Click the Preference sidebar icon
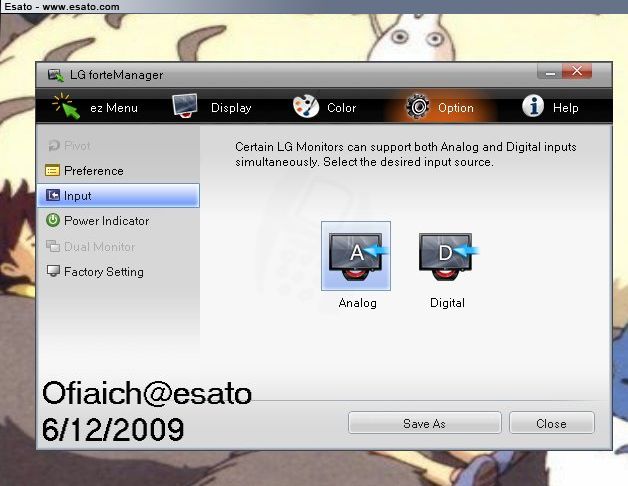628x486 pixels. click(x=52, y=171)
